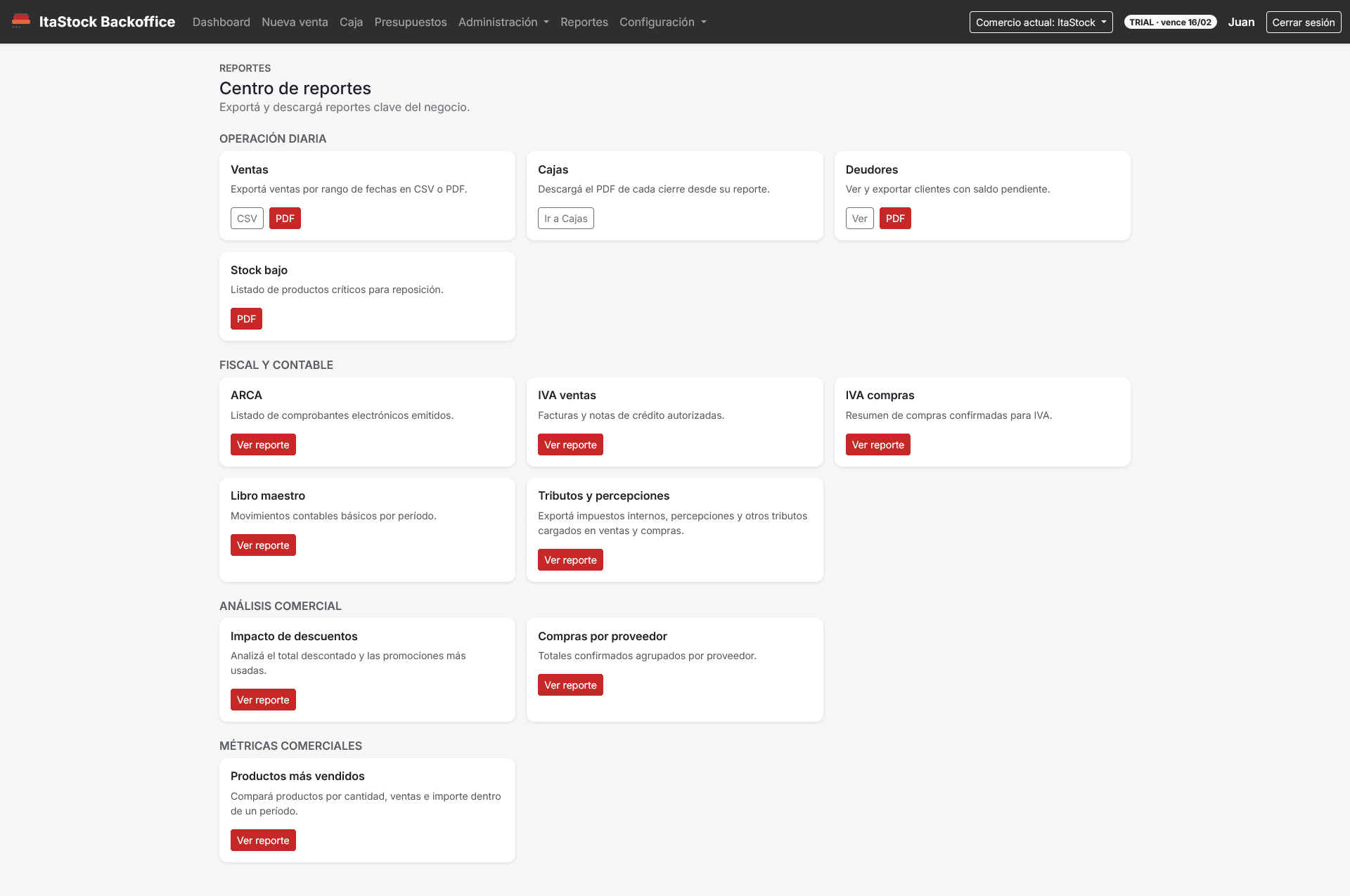
Task: Open the Presupuestos navbar item
Action: point(411,22)
